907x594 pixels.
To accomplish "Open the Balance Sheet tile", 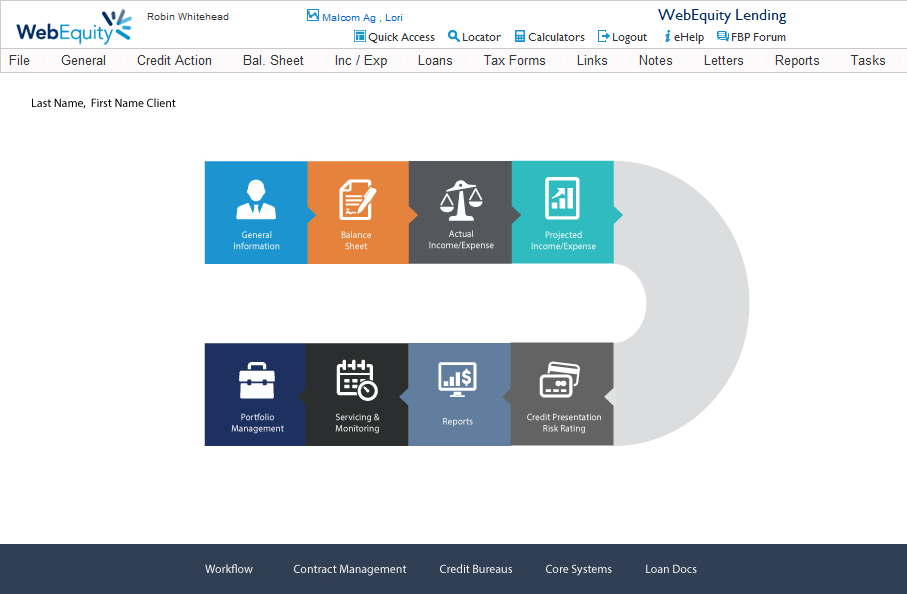I will click(357, 212).
